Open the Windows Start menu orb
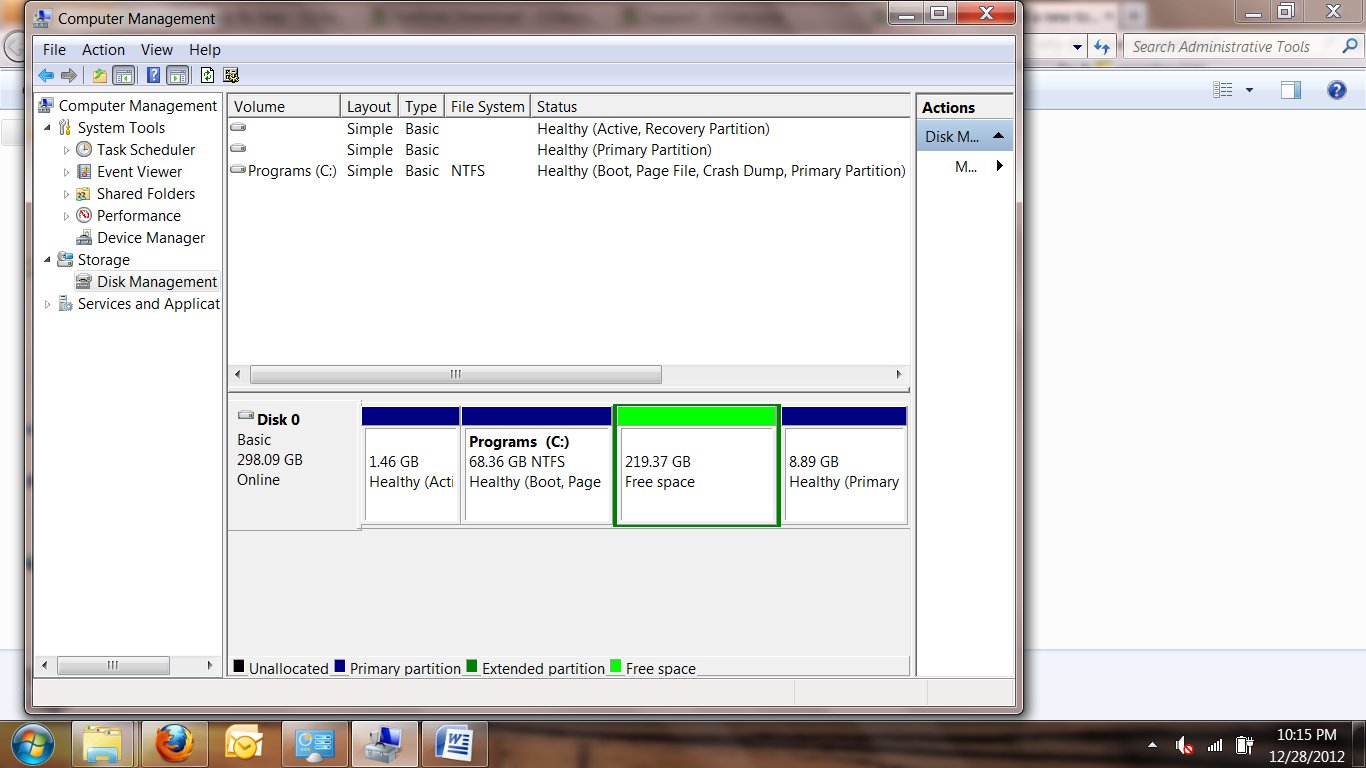This screenshot has width=1366, height=768. point(35,743)
